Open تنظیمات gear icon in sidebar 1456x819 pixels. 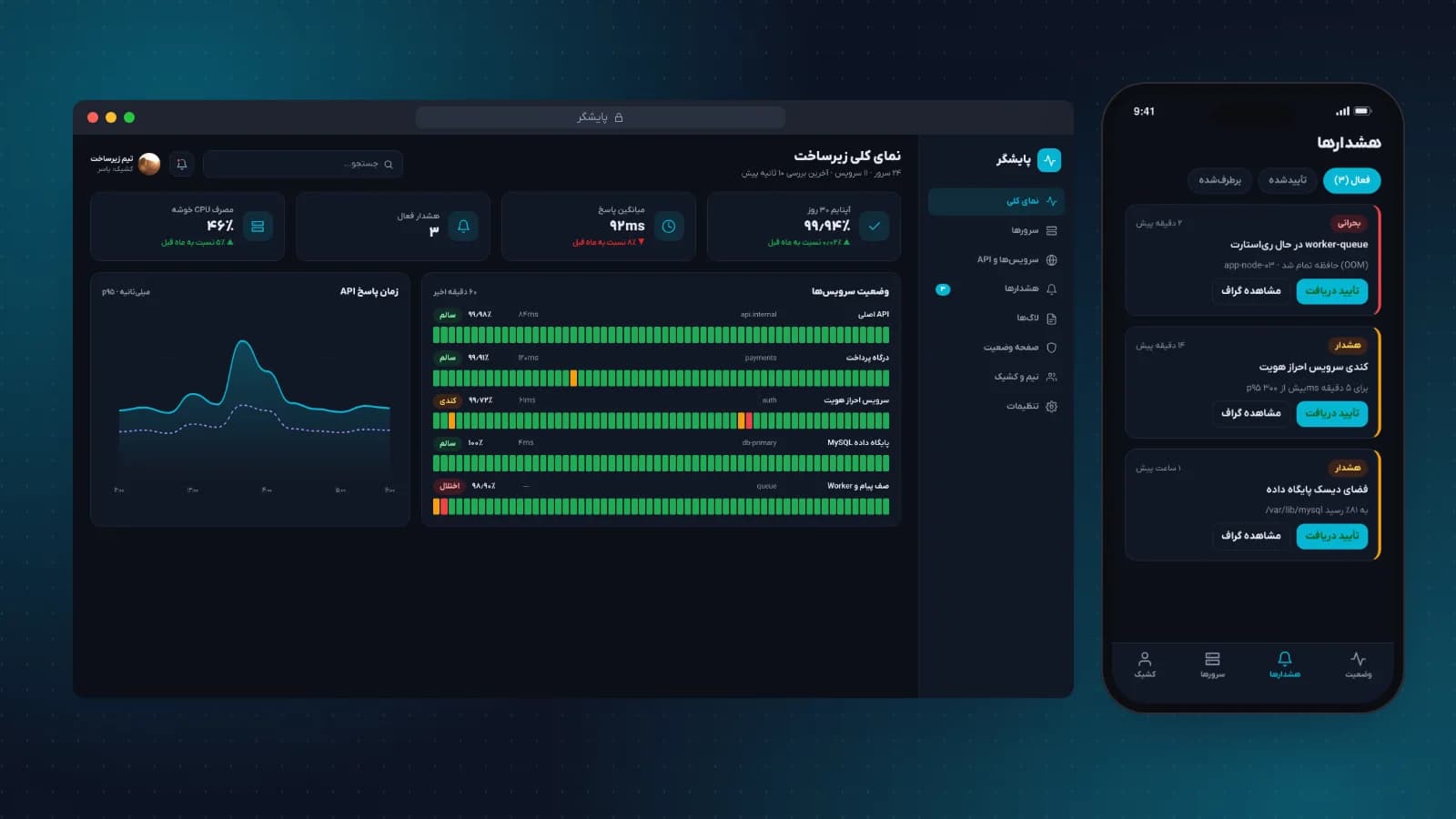click(1052, 407)
